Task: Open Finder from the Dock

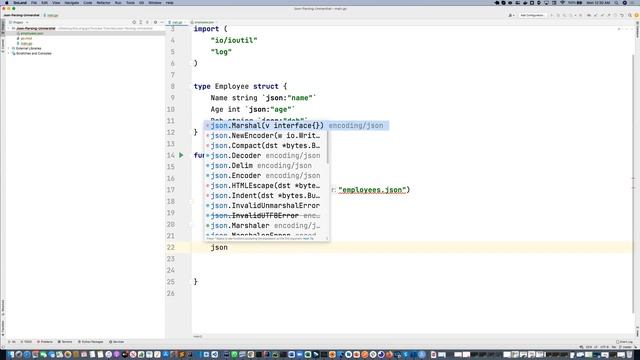Action: (11, 355)
